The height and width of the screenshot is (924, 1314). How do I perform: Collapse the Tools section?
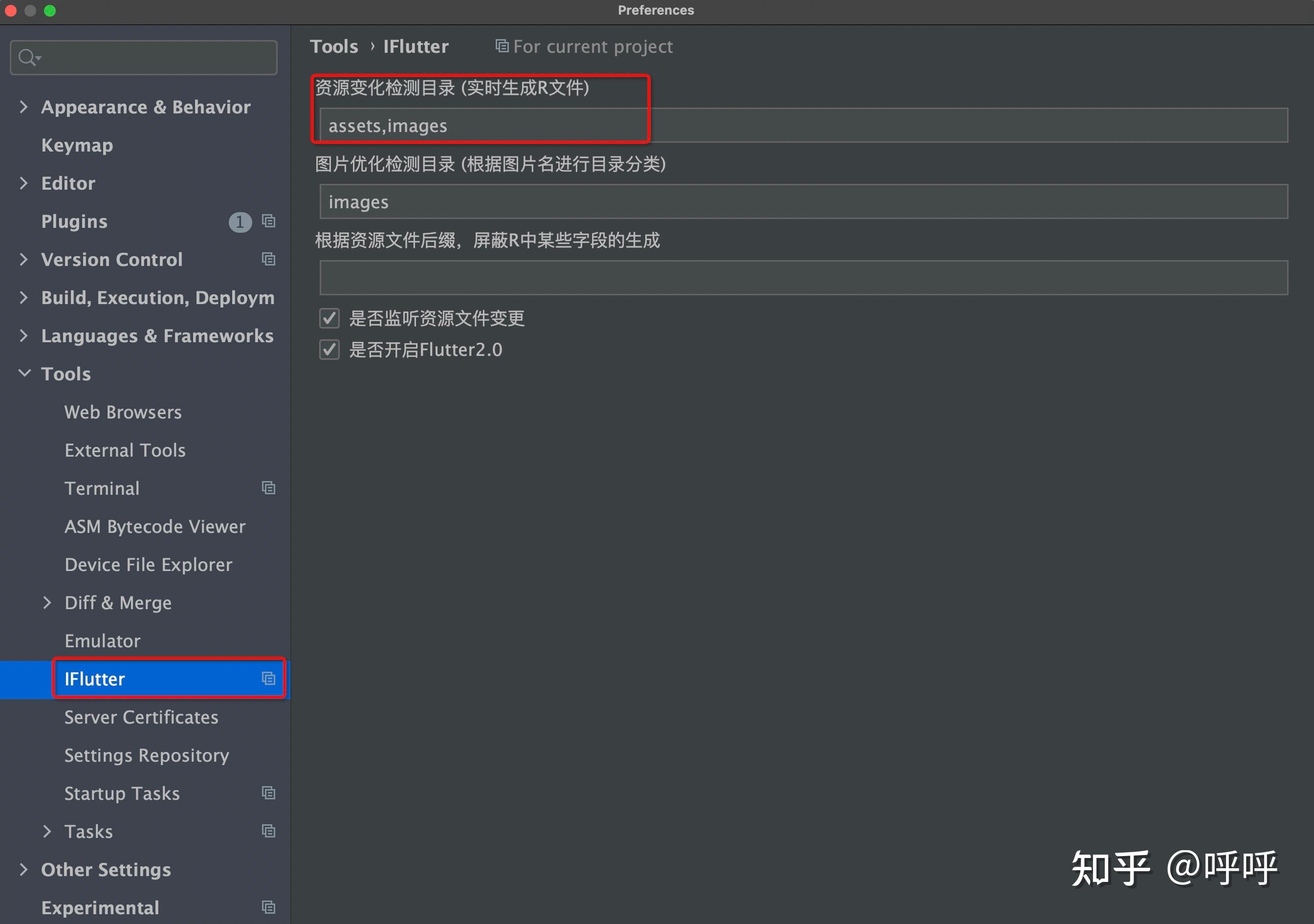pyautogui.click(x=23, y=373)
